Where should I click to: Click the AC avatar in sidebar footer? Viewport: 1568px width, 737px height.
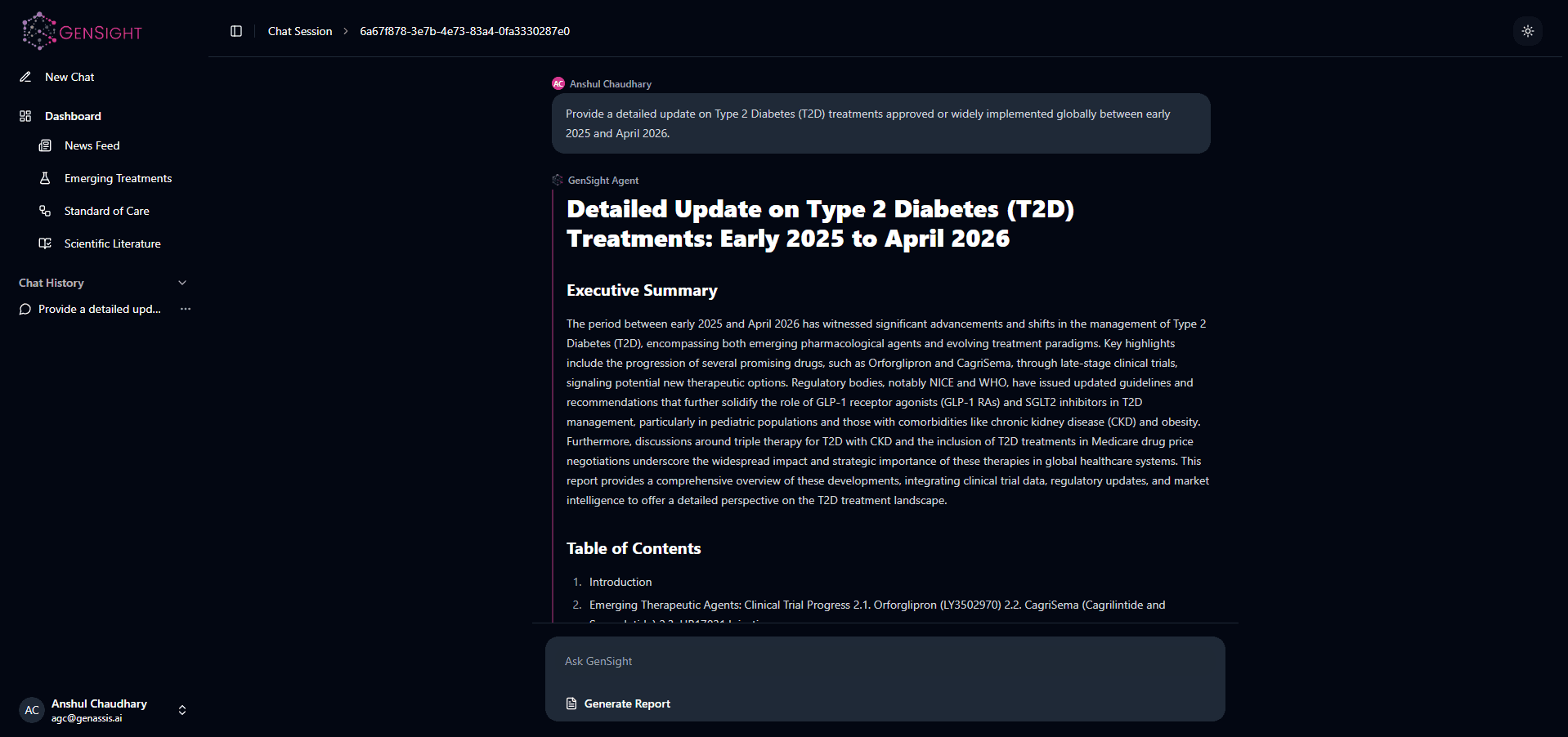click(x=32, y=710)
